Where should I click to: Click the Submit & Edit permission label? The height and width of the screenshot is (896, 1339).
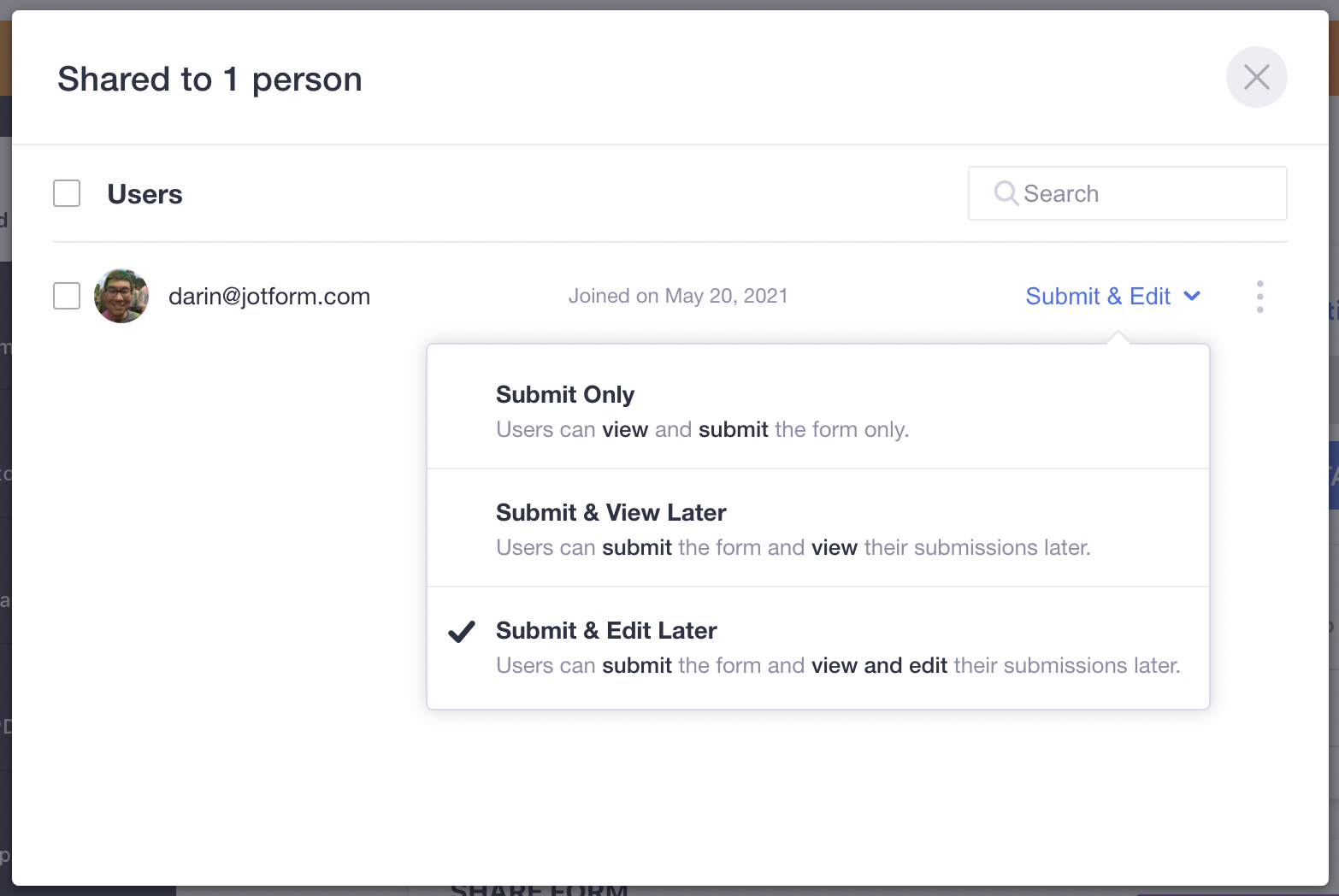[1097, 296]
